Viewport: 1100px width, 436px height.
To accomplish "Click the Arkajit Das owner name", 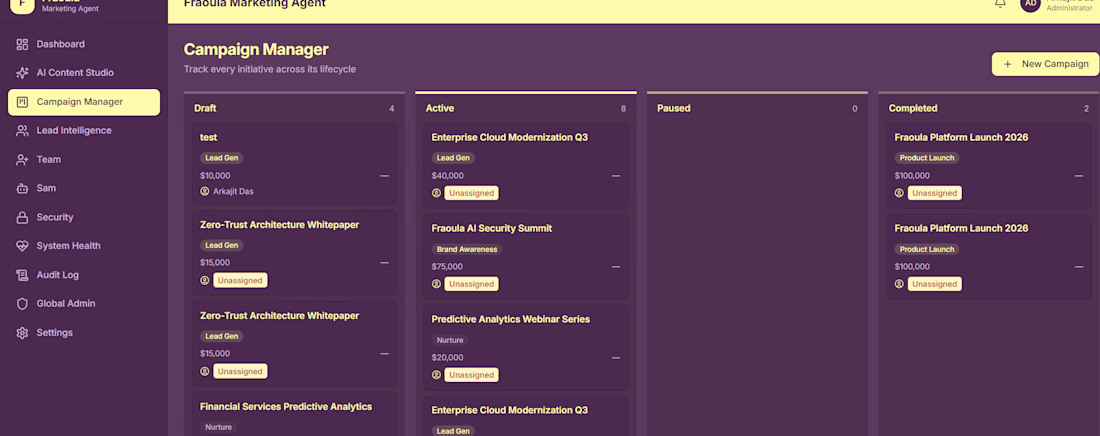I will (x=234, y=191).
